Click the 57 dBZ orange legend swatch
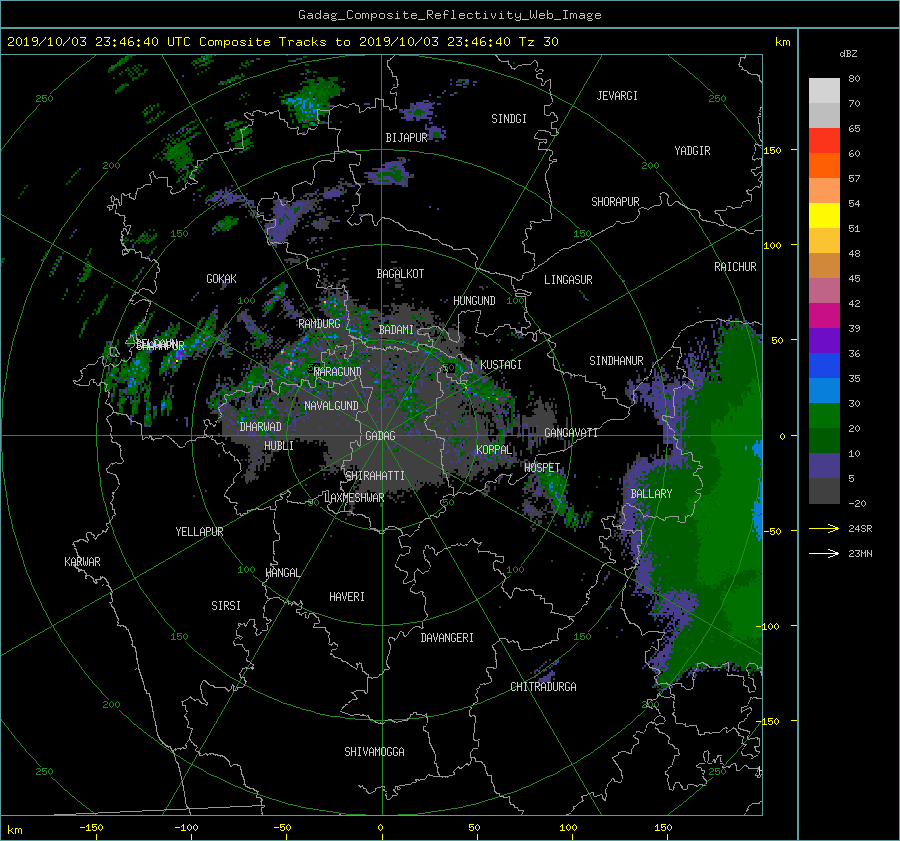The height and width of the screenshot is (841, 900). (824, 165)
